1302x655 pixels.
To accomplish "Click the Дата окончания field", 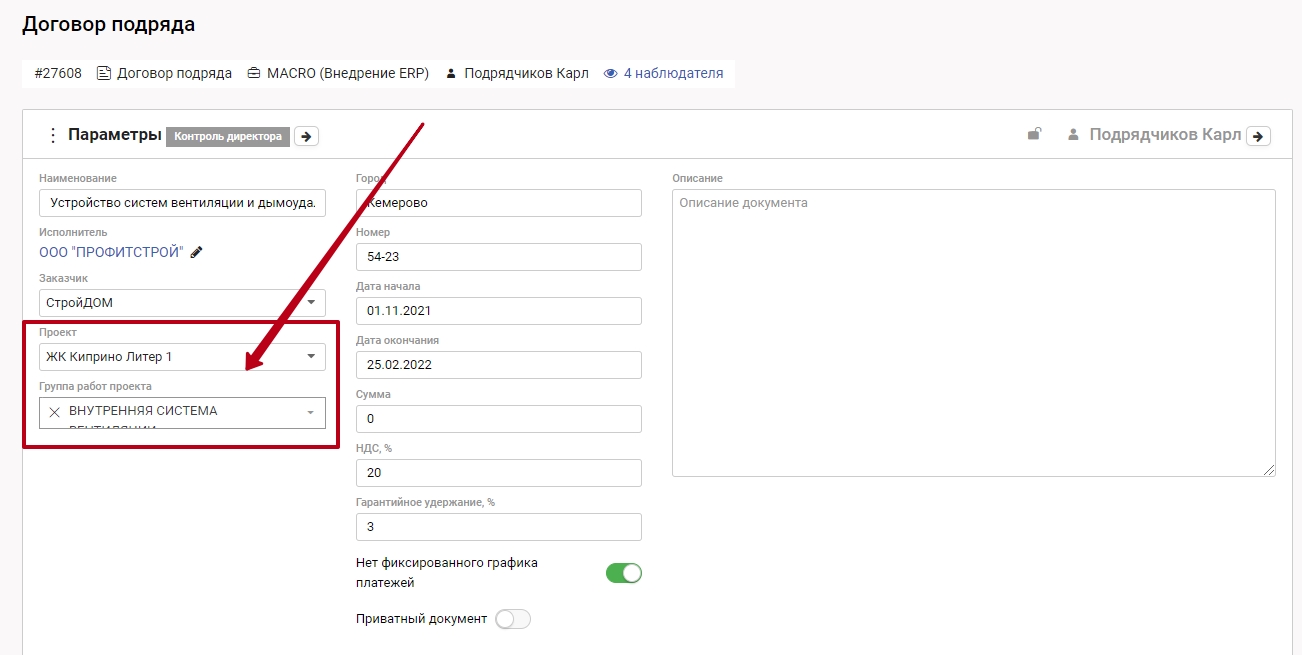I will (498, 365).
